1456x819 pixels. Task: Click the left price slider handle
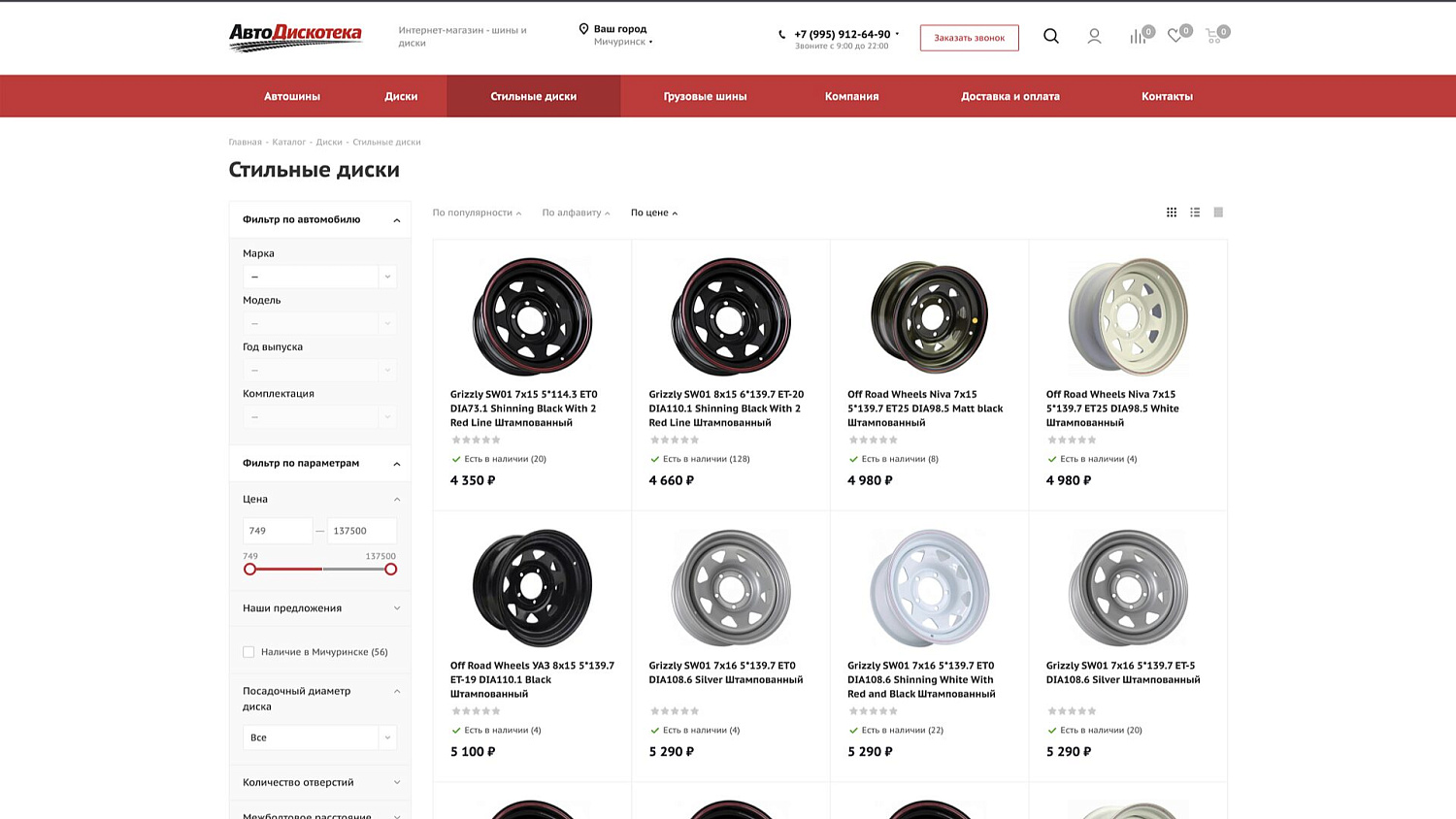pos(250,570)
